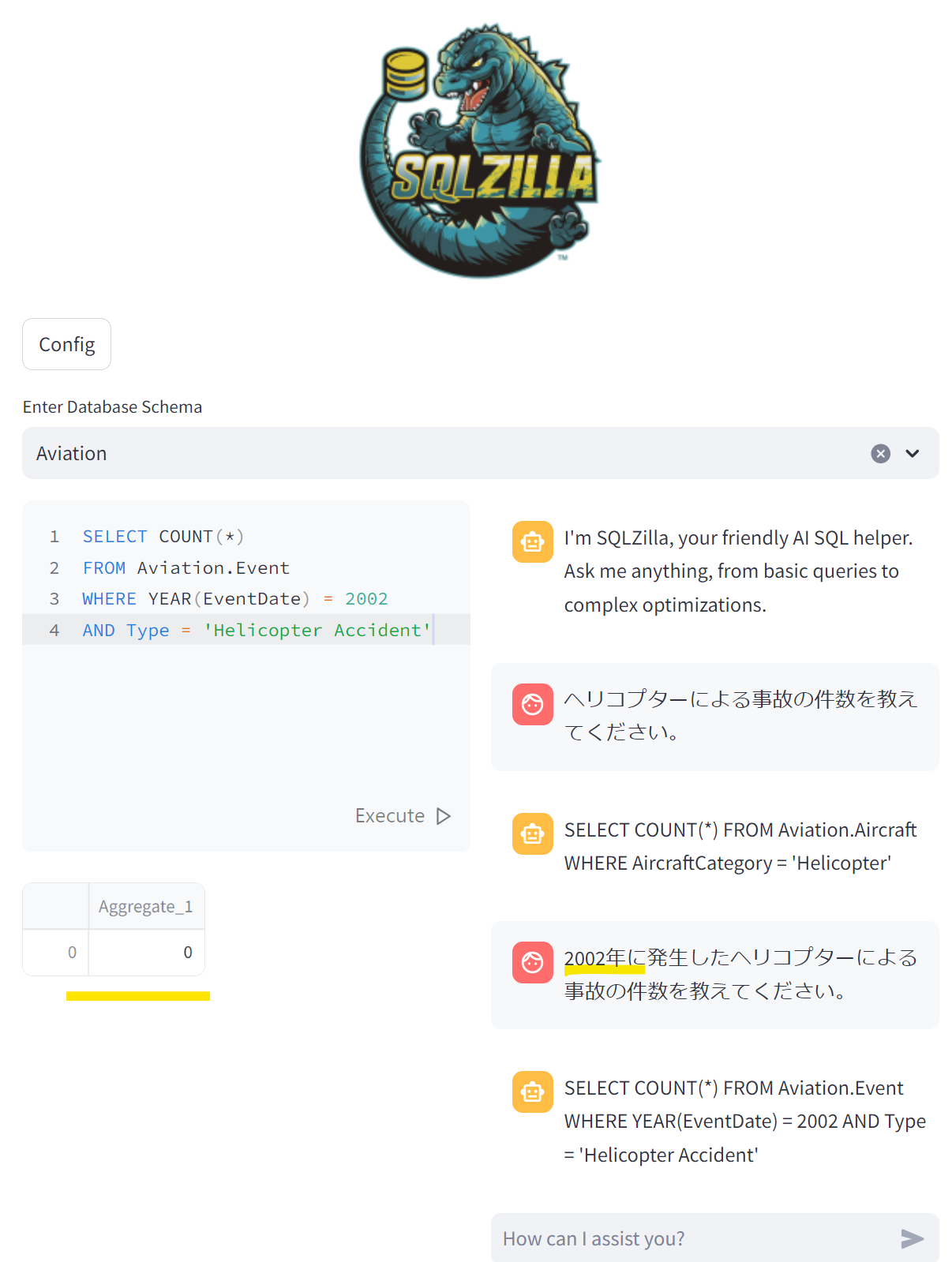
Task: Click the user avatar beside the 2002年 question
Action: 533,962
